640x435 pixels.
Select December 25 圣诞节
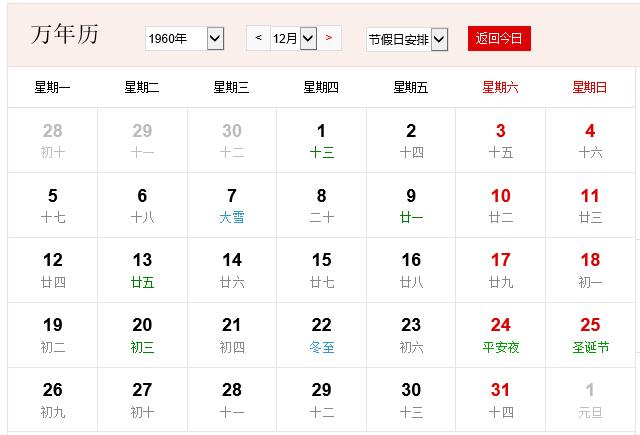point(590,335)
